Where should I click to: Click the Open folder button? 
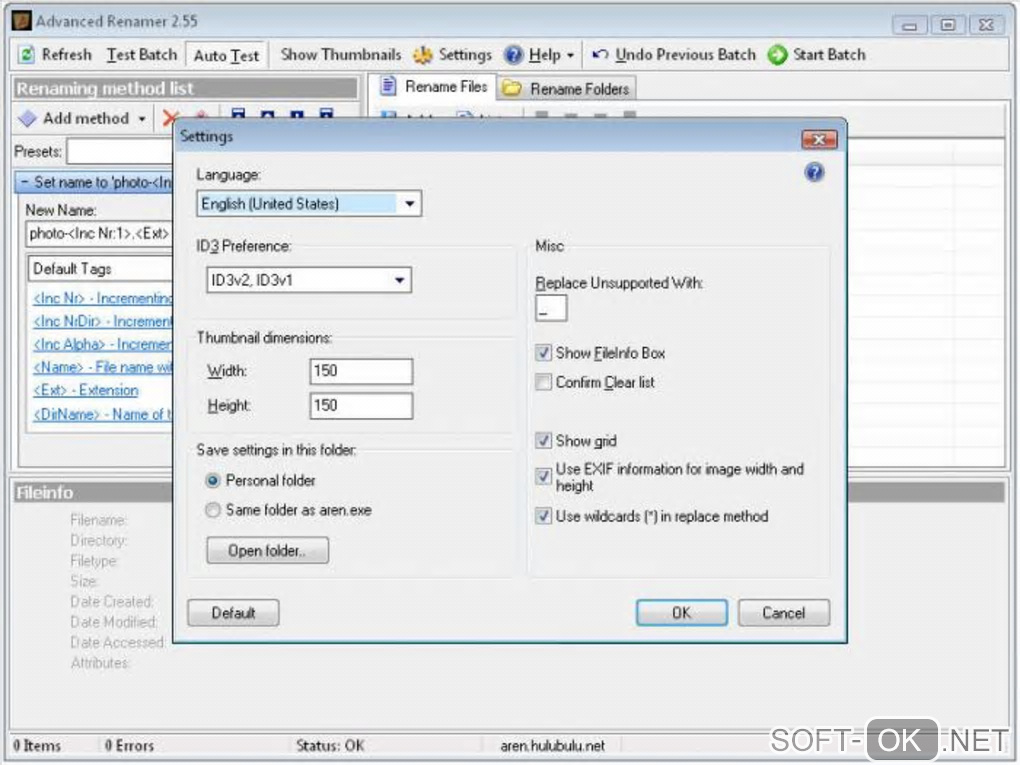(x=267, y=550)
